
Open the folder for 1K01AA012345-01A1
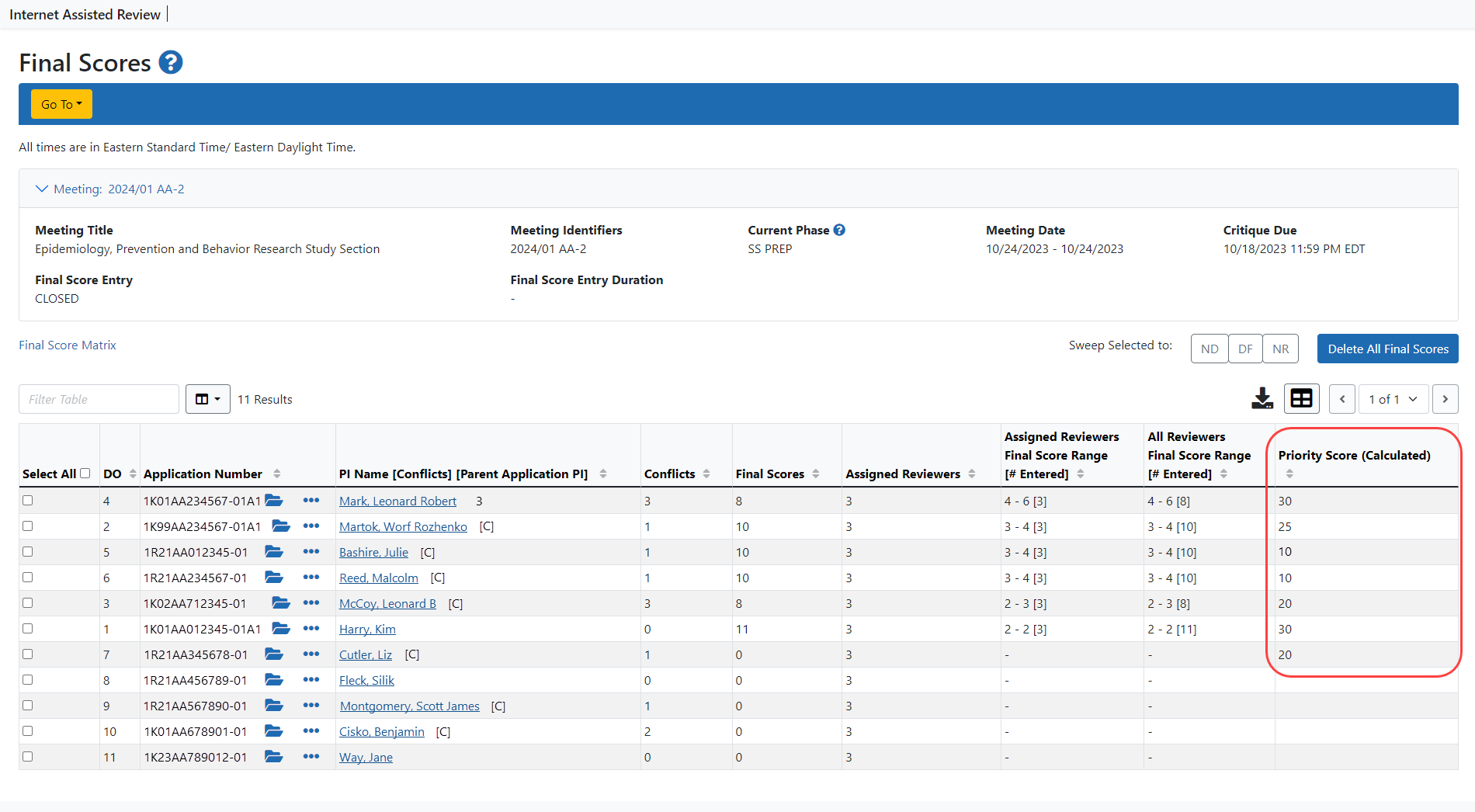281,629
